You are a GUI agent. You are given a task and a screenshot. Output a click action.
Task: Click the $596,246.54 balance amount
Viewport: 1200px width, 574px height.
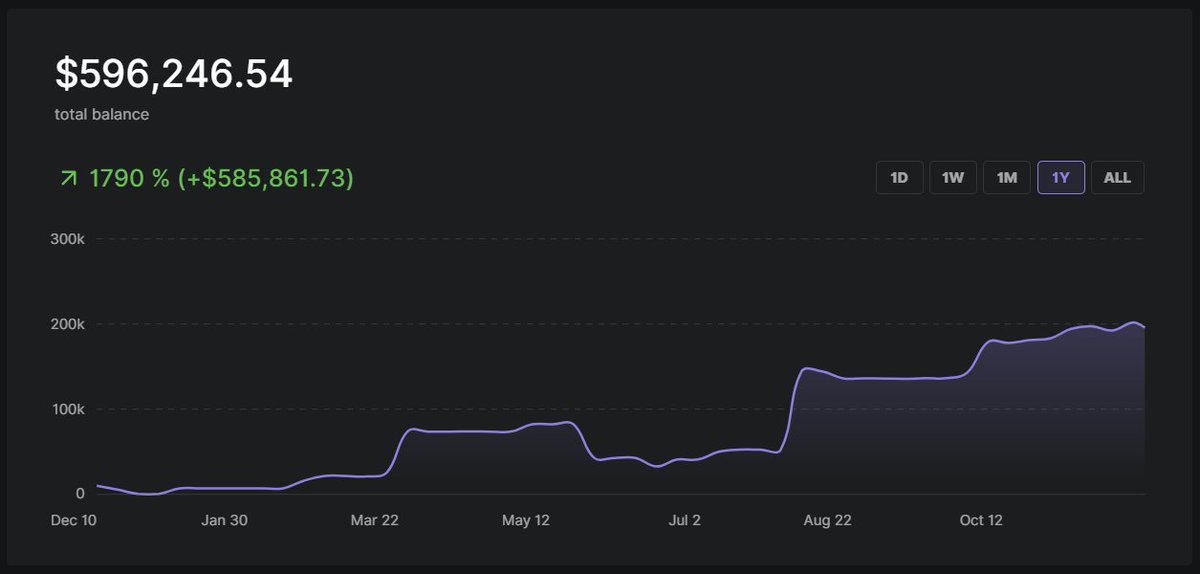tap(174, 75)
